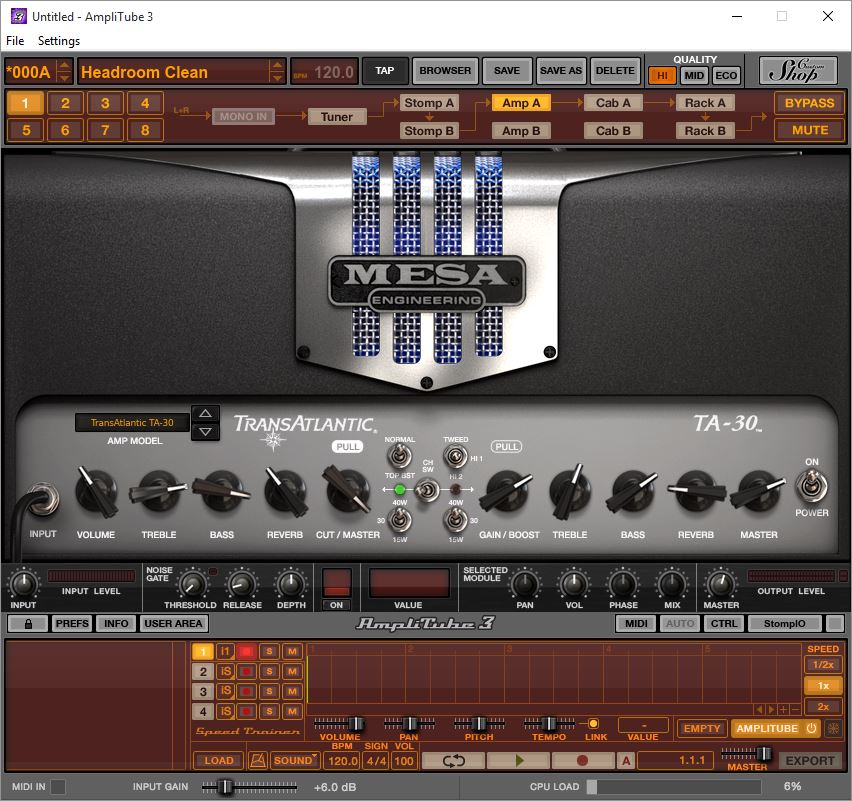Image resolution: width=852 pixels, height=801 pixels.
Task: Click the MUTE button
Action: click(809, 130)
